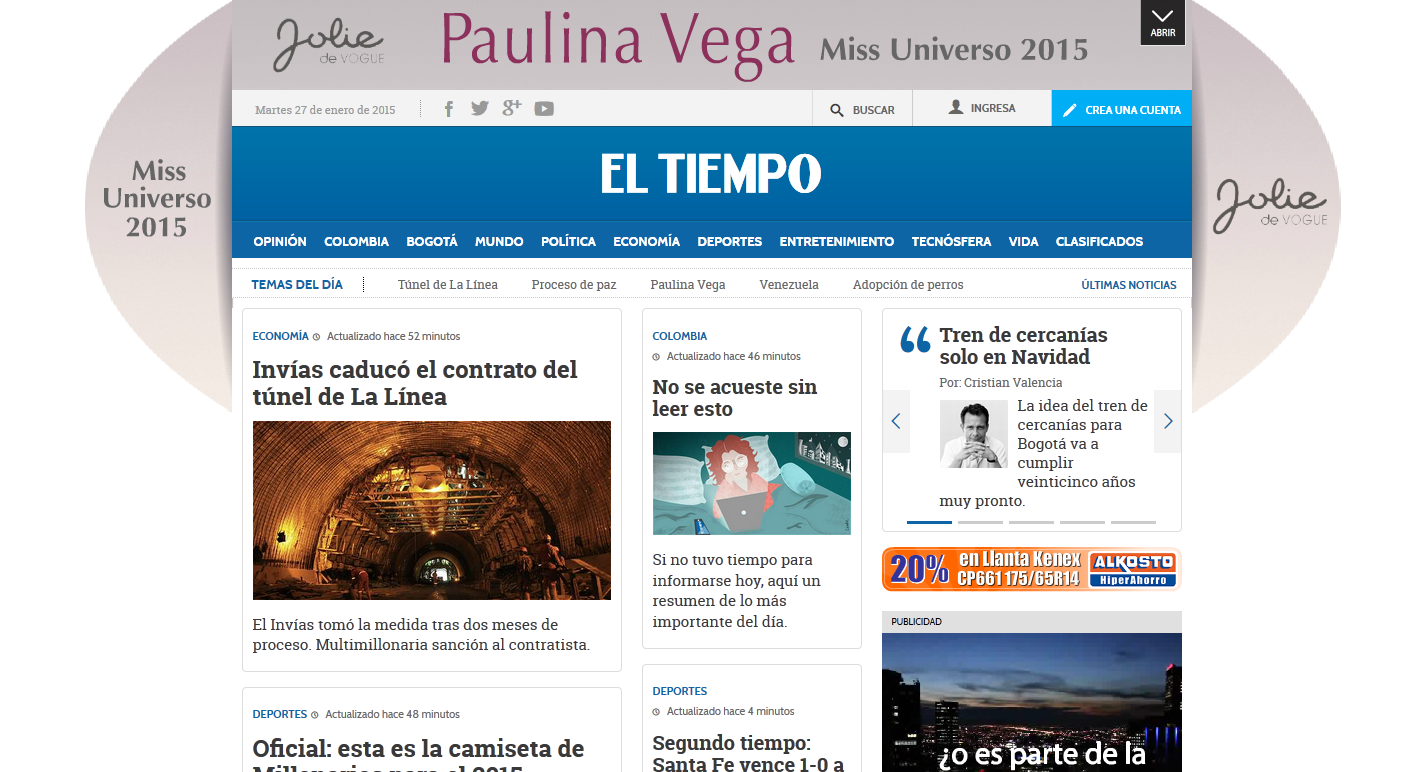Open the Economía menu section
The width and height of the screenshot is (1423, 772).
click(x=646, y=241)
